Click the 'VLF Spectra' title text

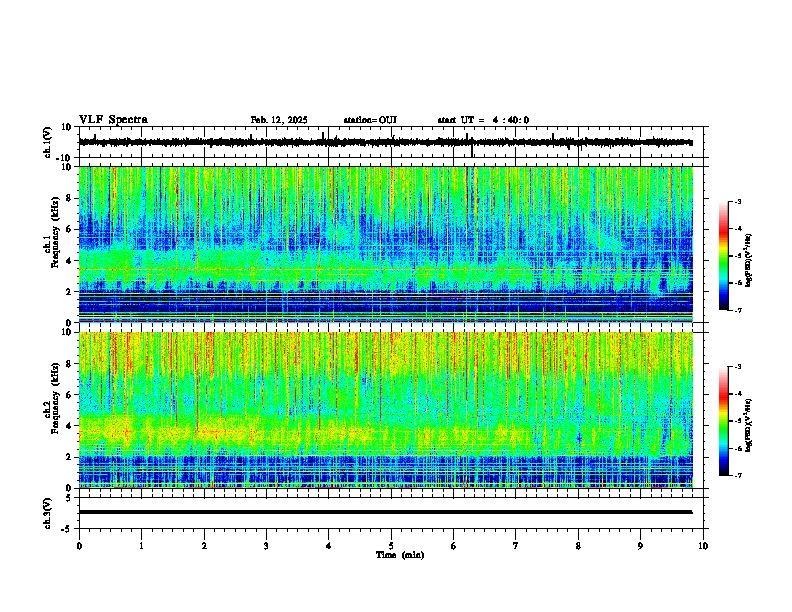click(x=113, y=120)
